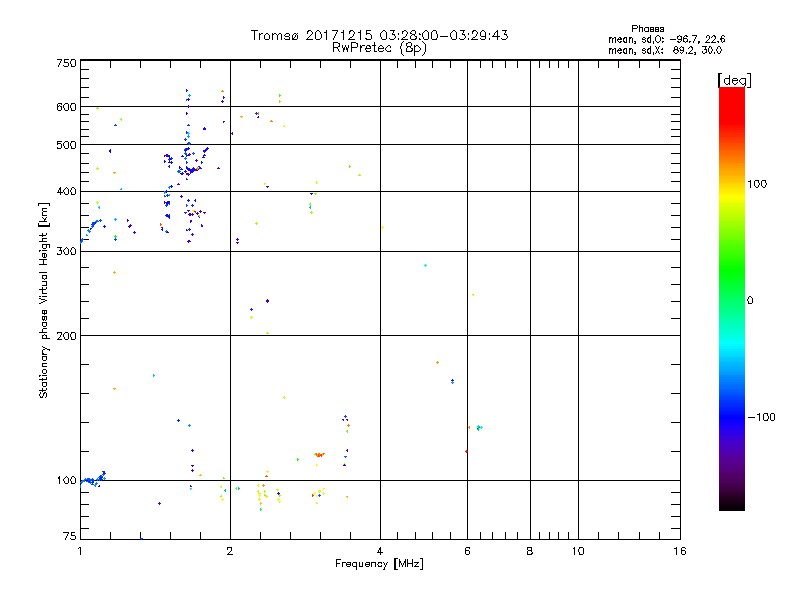Click the x-axis tick label '4'
800x600 pixels.
coord(380,551)
